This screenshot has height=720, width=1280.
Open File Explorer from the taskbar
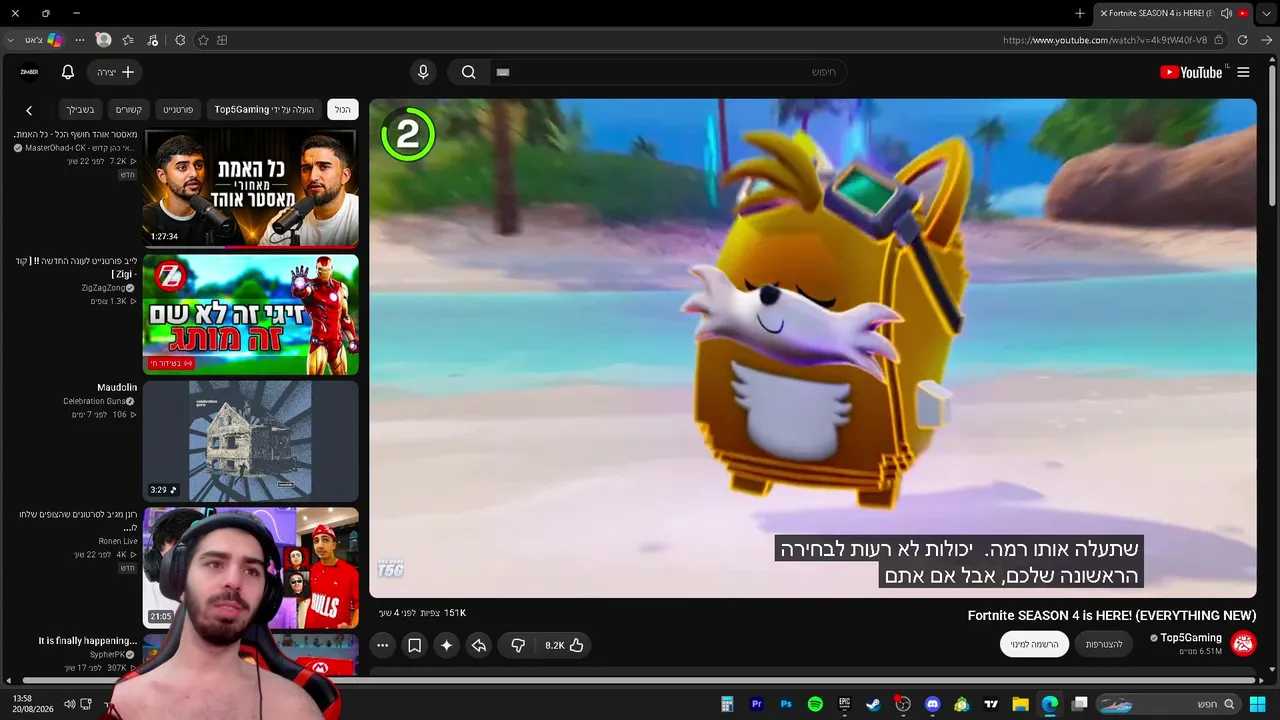(x=1020, y=704)
